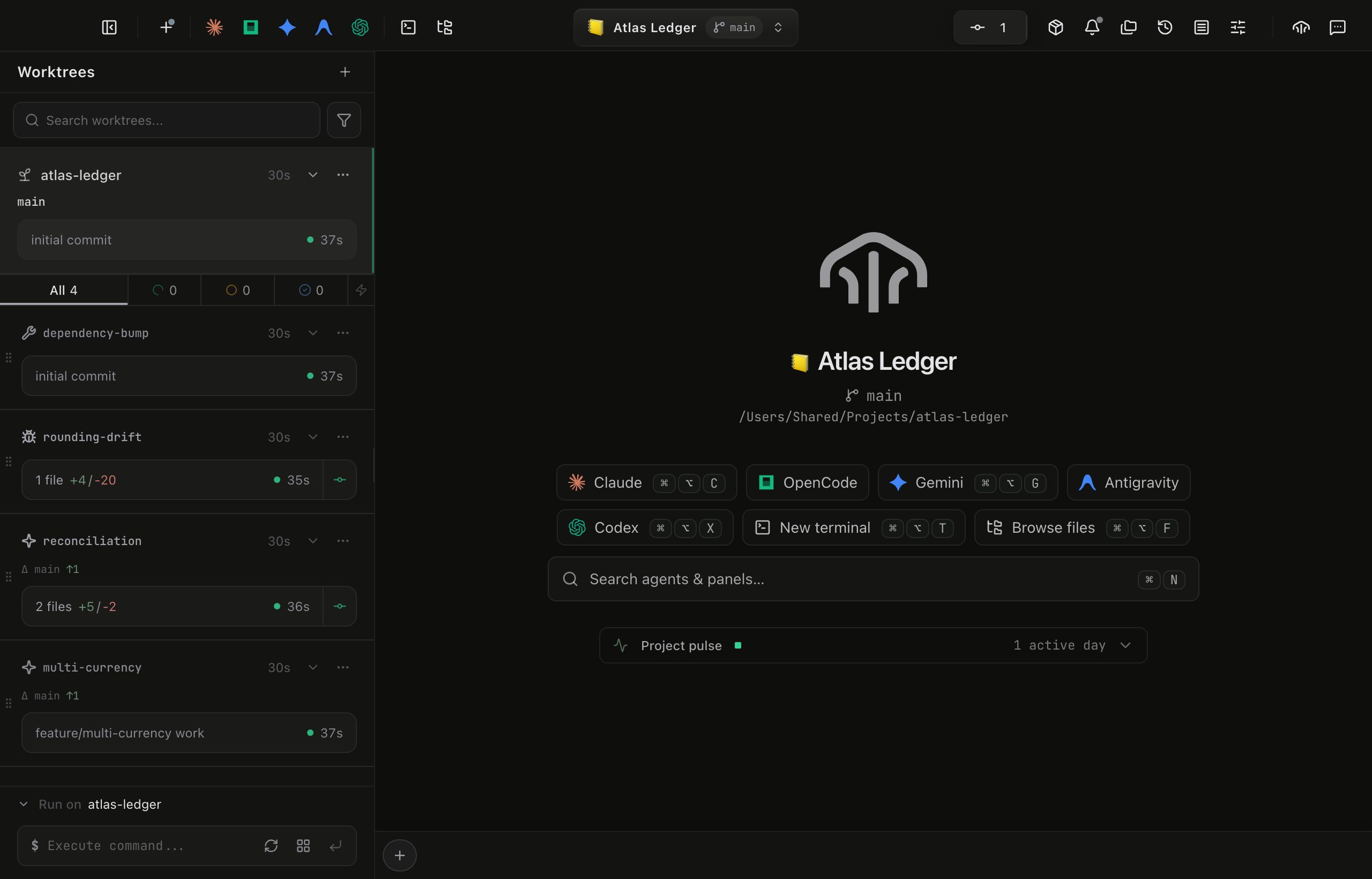Expand the reconciliation worktree chevron
This screenshot has height=879, width=1372.
point(313,540)
